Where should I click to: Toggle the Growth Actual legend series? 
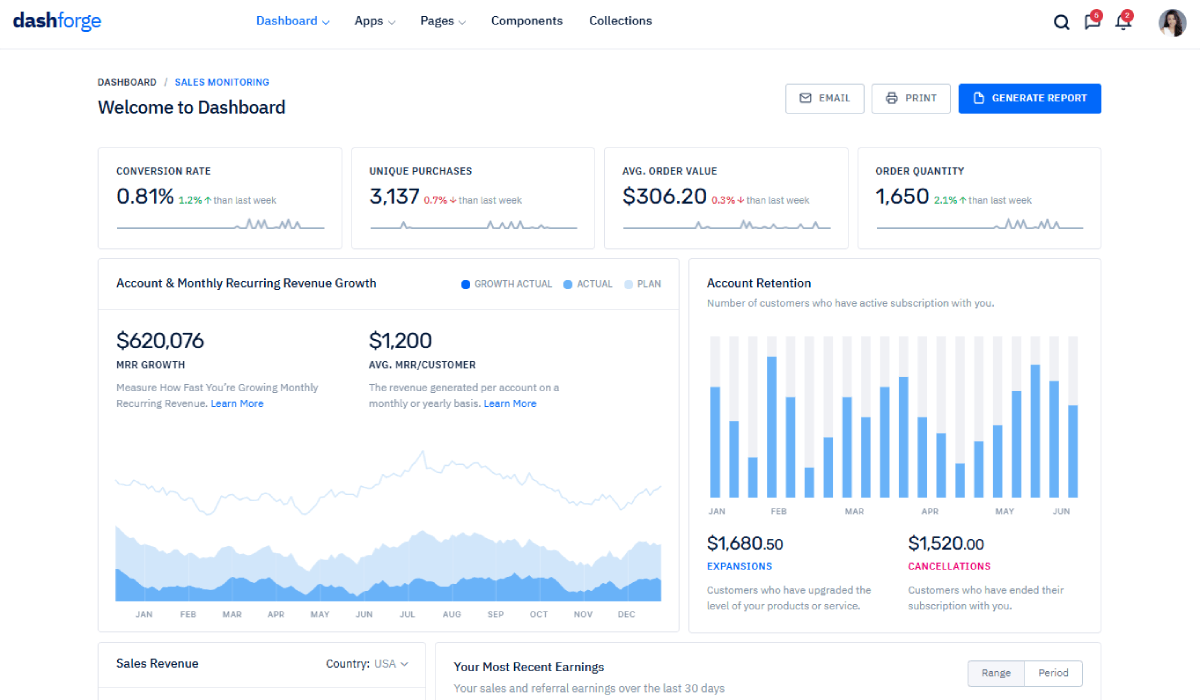coord(506,284)
